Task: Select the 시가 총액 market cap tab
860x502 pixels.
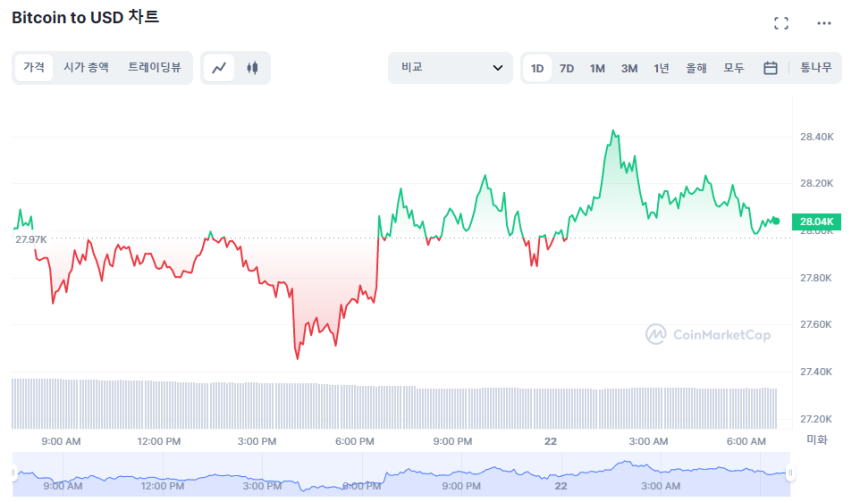Action: [x=86, y=68]
